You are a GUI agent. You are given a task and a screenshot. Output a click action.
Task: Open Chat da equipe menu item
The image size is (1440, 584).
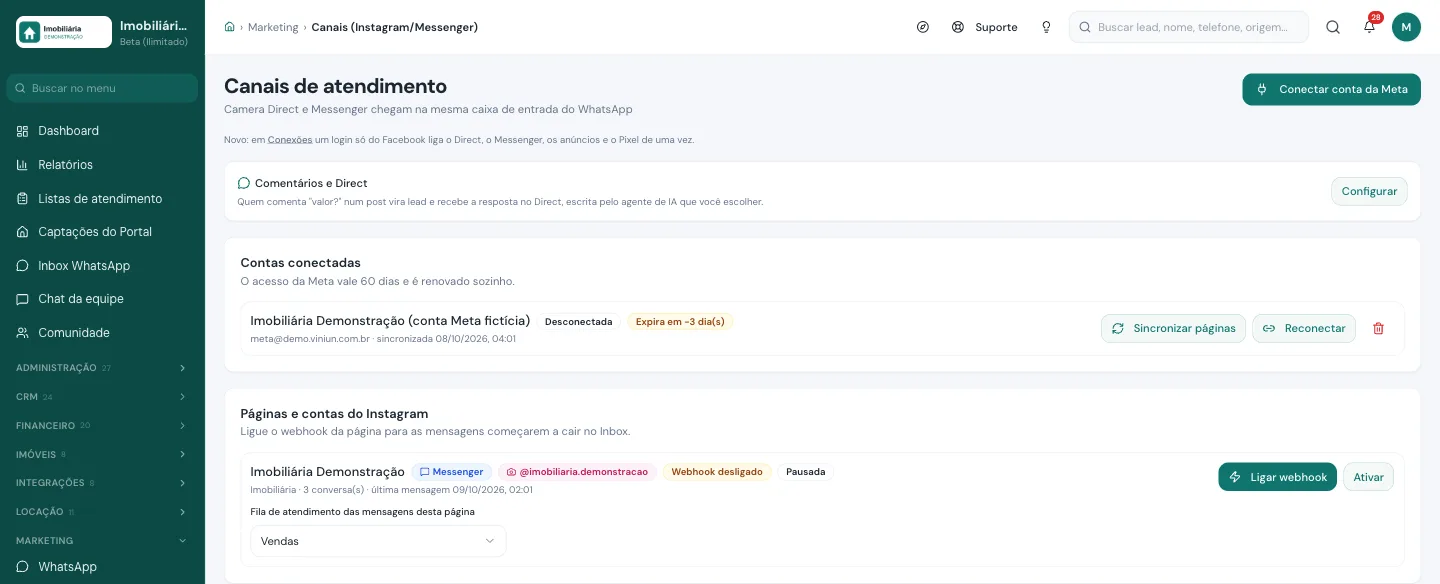click(x=102, y=299)
